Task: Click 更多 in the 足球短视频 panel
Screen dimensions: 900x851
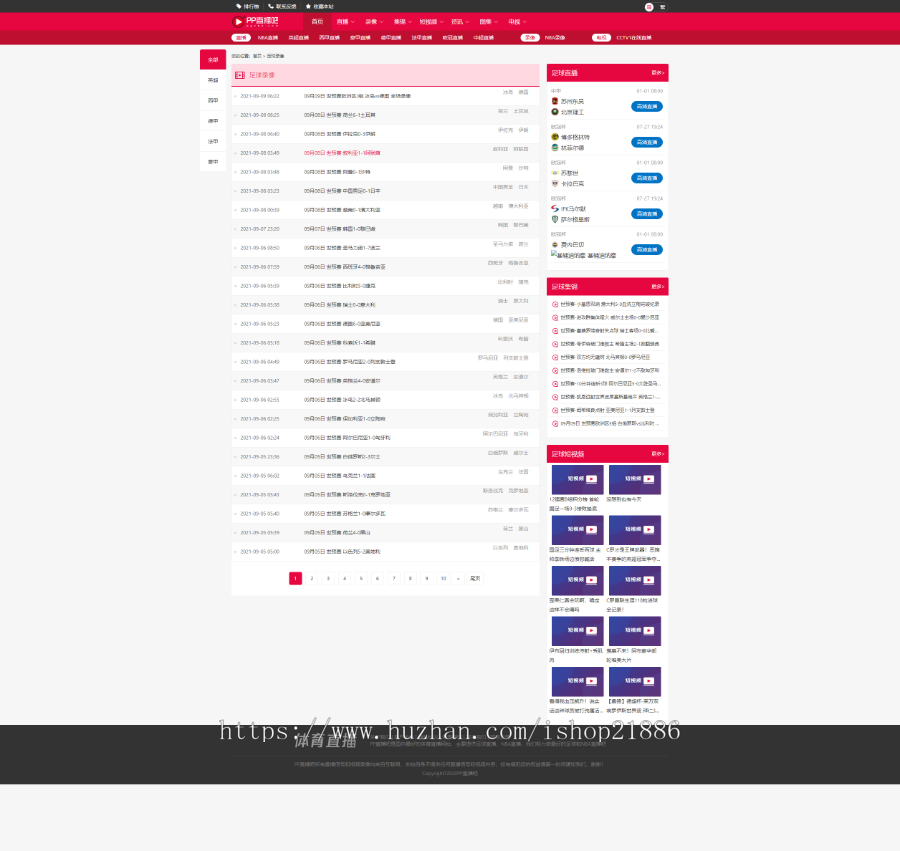Action: click(658, 454)
